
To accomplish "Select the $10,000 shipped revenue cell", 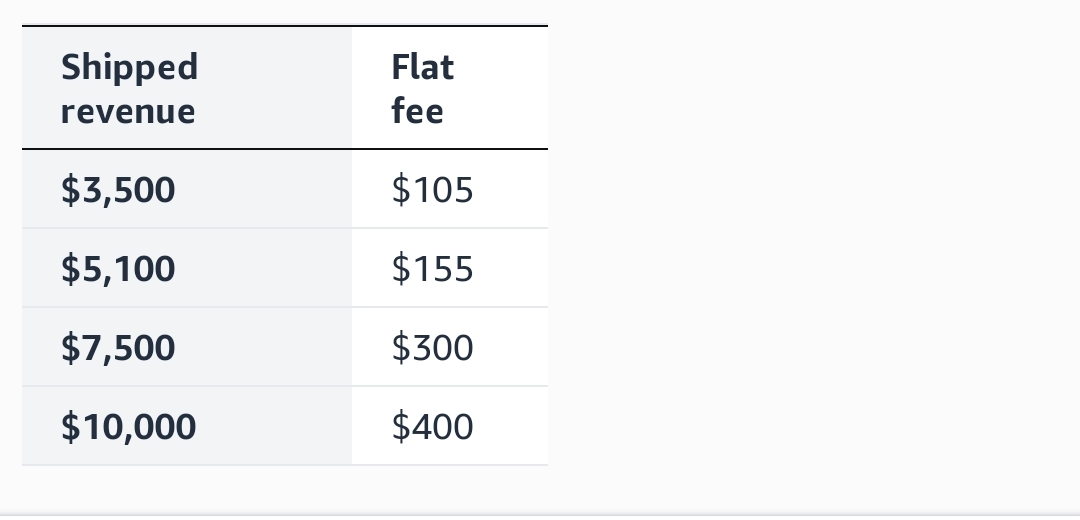I will pyautogui.click(x=187, y=426).
